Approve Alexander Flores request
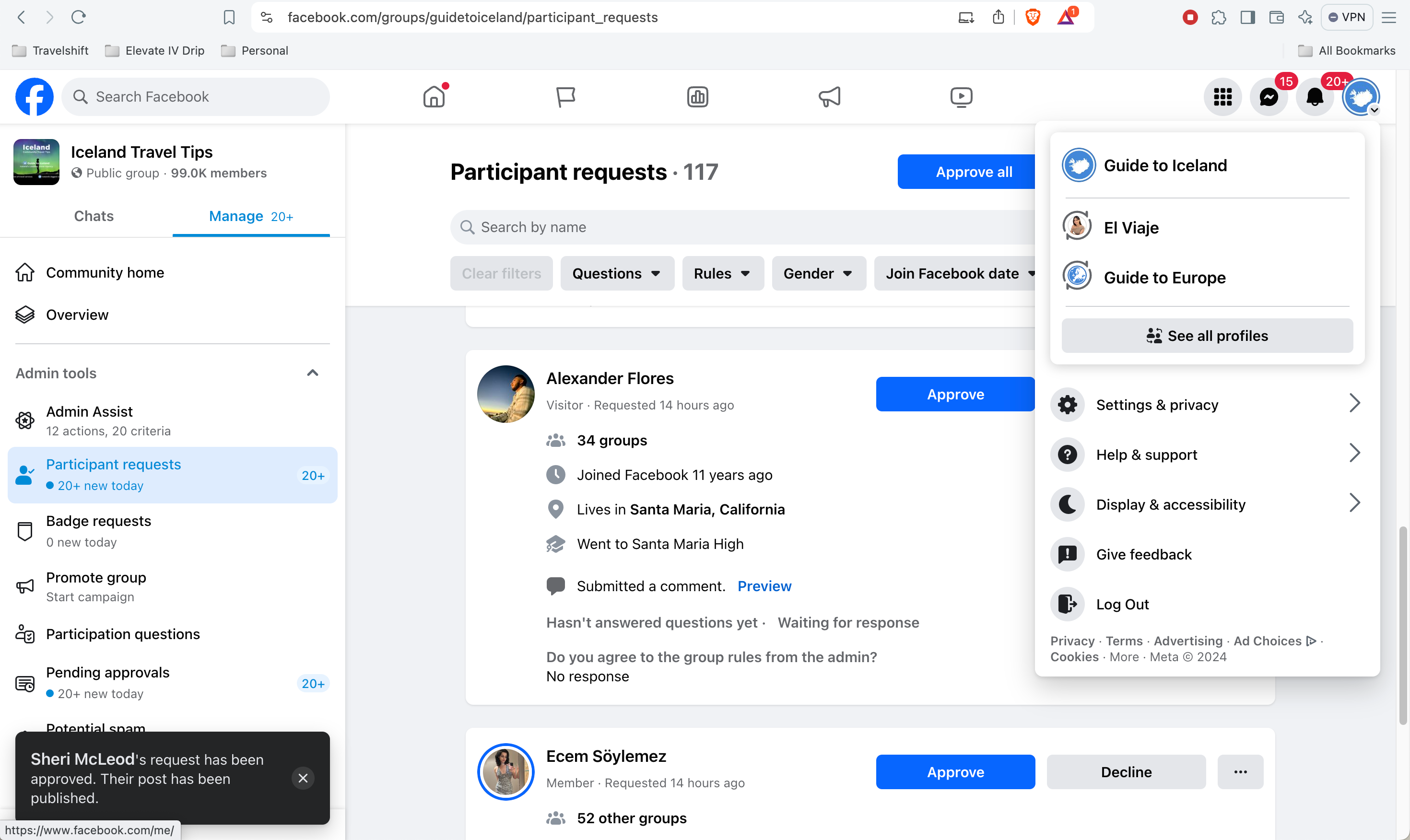Viewport: 1410px width, 840px height. 955,394
